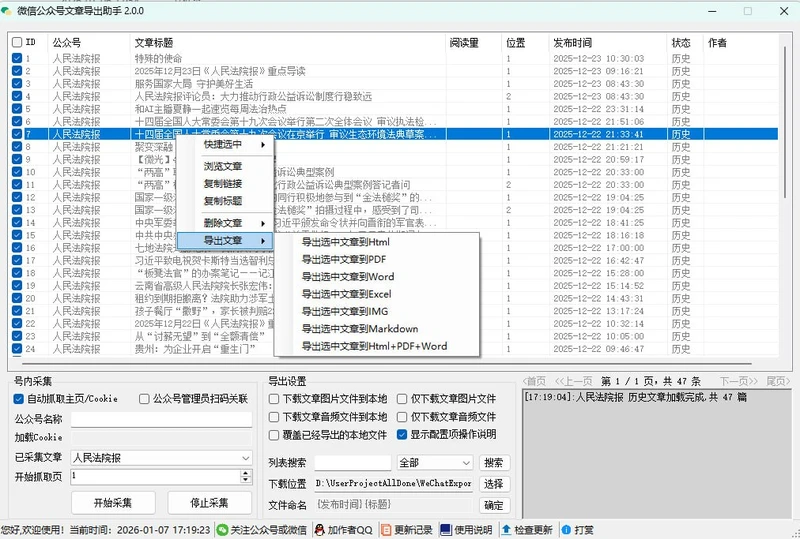Screen dimensions: 800x539
Task: Sort by the 文章标题 column header
Action: tap(288, 42)
